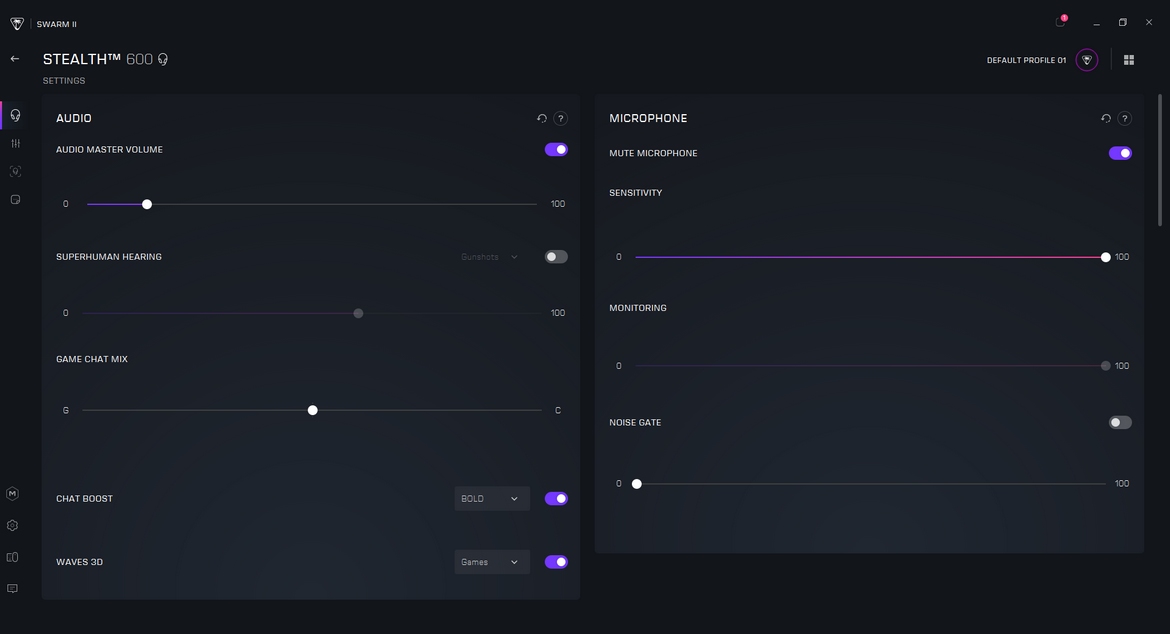The height and width of the screenshot is (634, 1170).
Task: Click the Default Profile 01 label
Action: (x=1026, y=60)
